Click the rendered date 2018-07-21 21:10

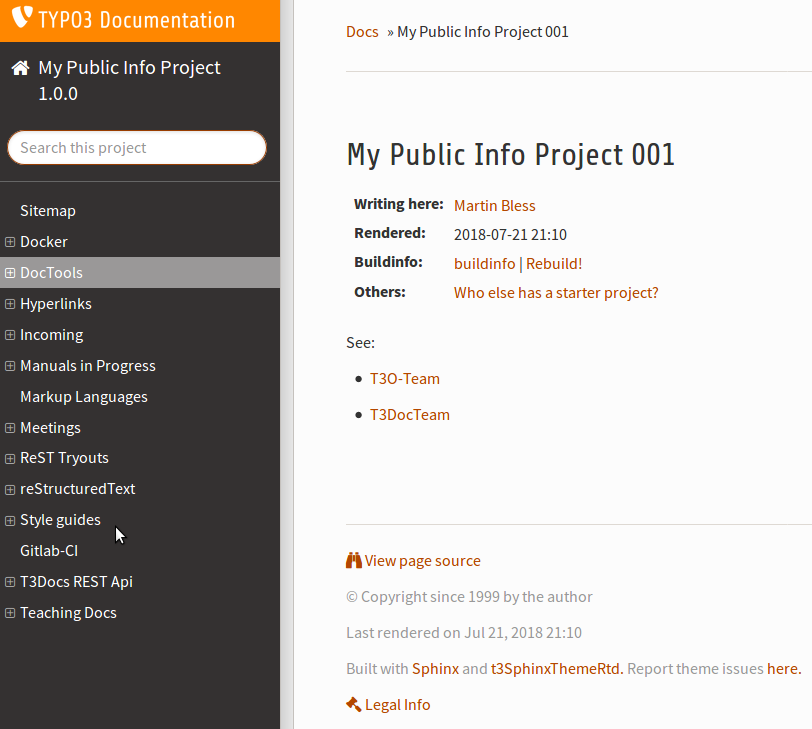point(510,235)
